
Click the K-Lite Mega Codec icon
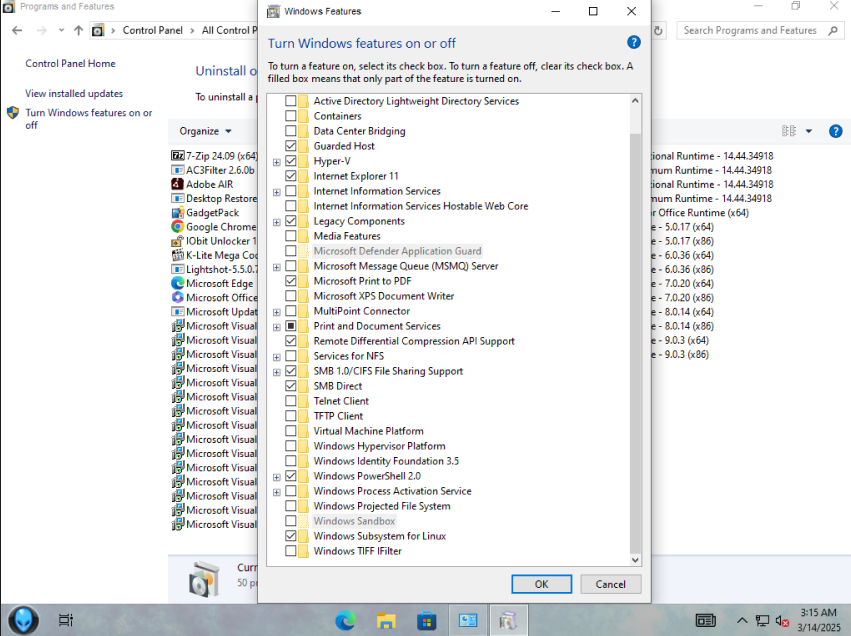177,255
